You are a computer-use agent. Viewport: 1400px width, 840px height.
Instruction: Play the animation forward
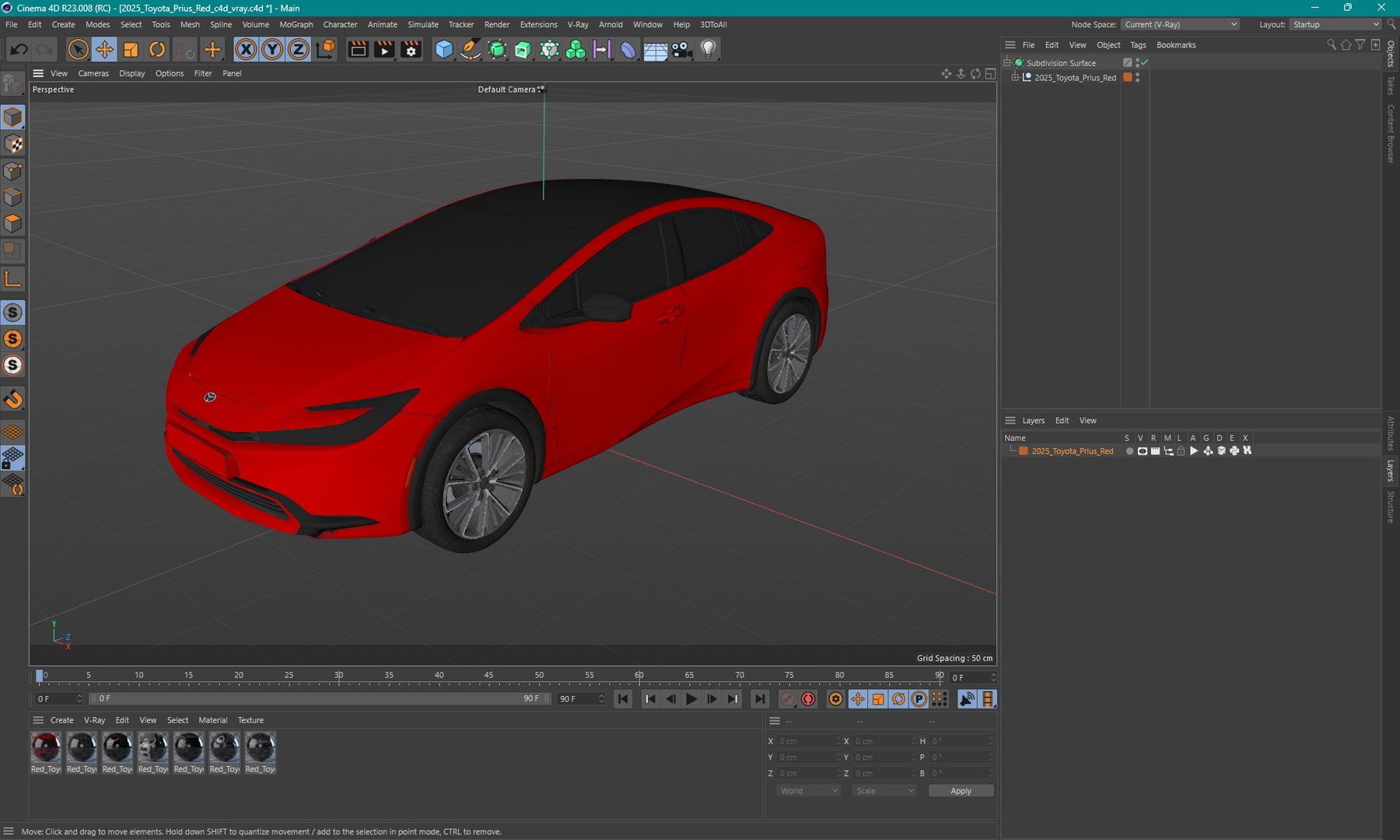point(691,699)
